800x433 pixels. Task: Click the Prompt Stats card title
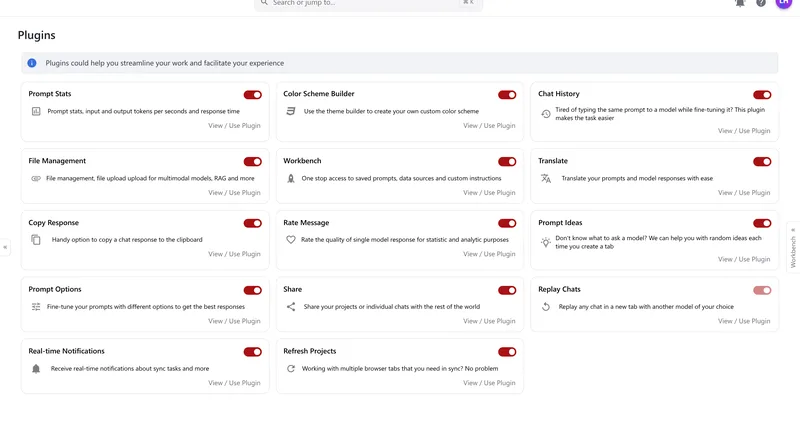pyautogui.click(x=49, y=94)
